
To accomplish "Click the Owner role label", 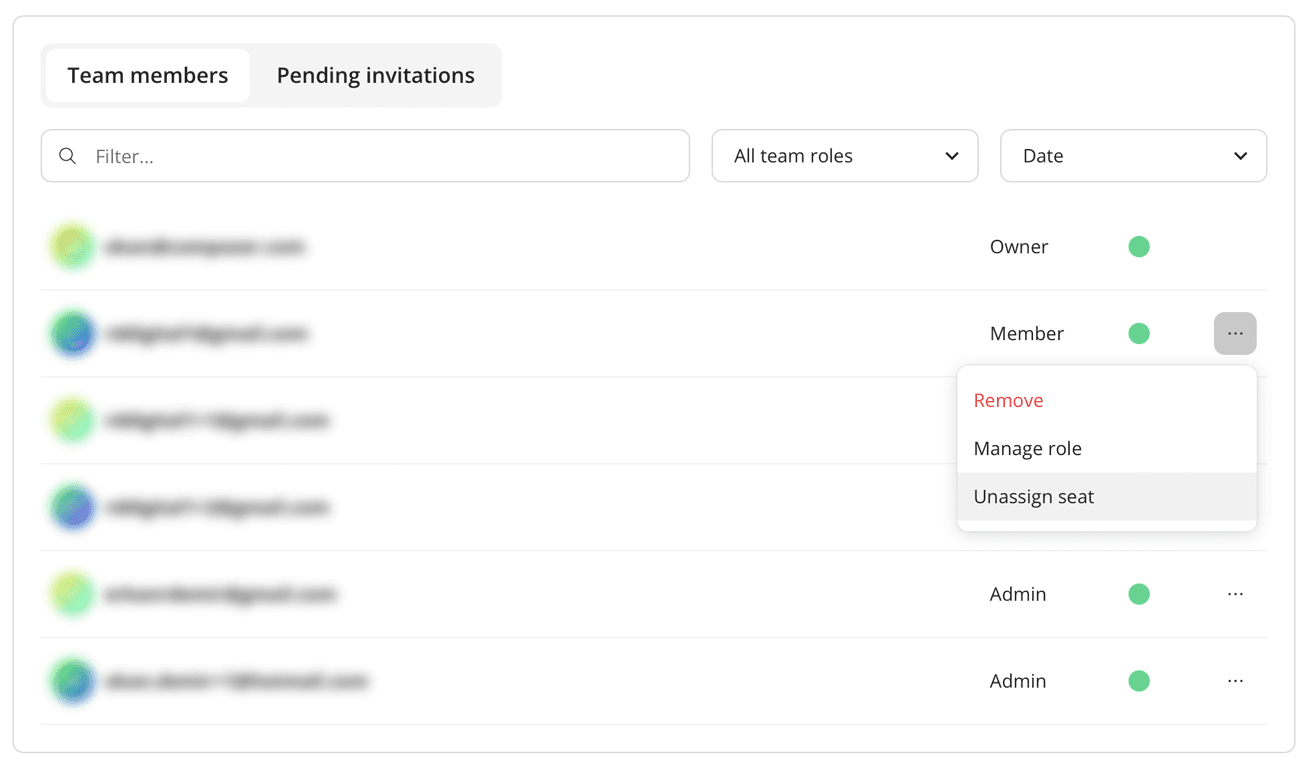I will click(x=1018, y=247).
